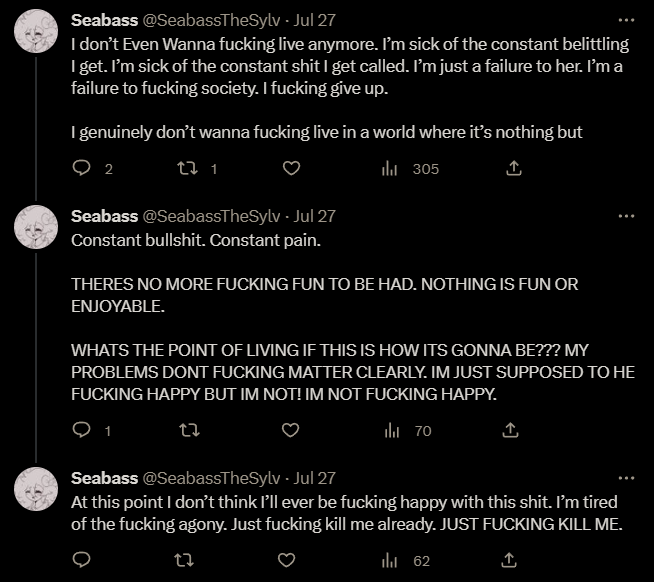Reply to the tweet with 62 views

pyautogui.click(x=83, y=560)
